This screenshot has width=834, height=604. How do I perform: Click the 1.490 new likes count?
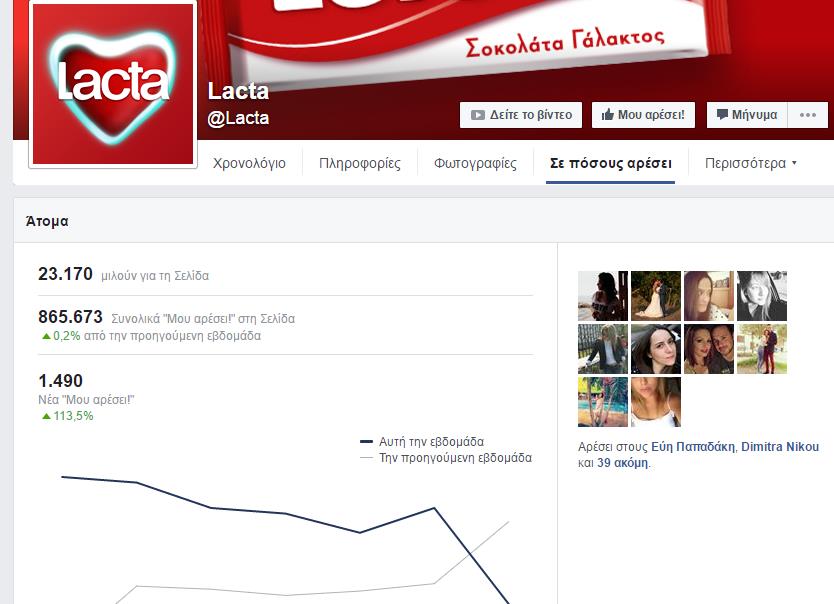click(x=61, y=381)
